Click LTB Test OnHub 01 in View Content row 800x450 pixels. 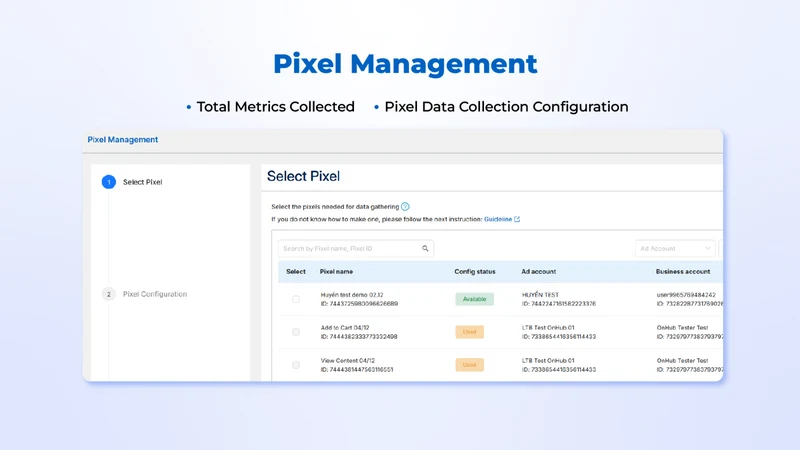[548, 361]
